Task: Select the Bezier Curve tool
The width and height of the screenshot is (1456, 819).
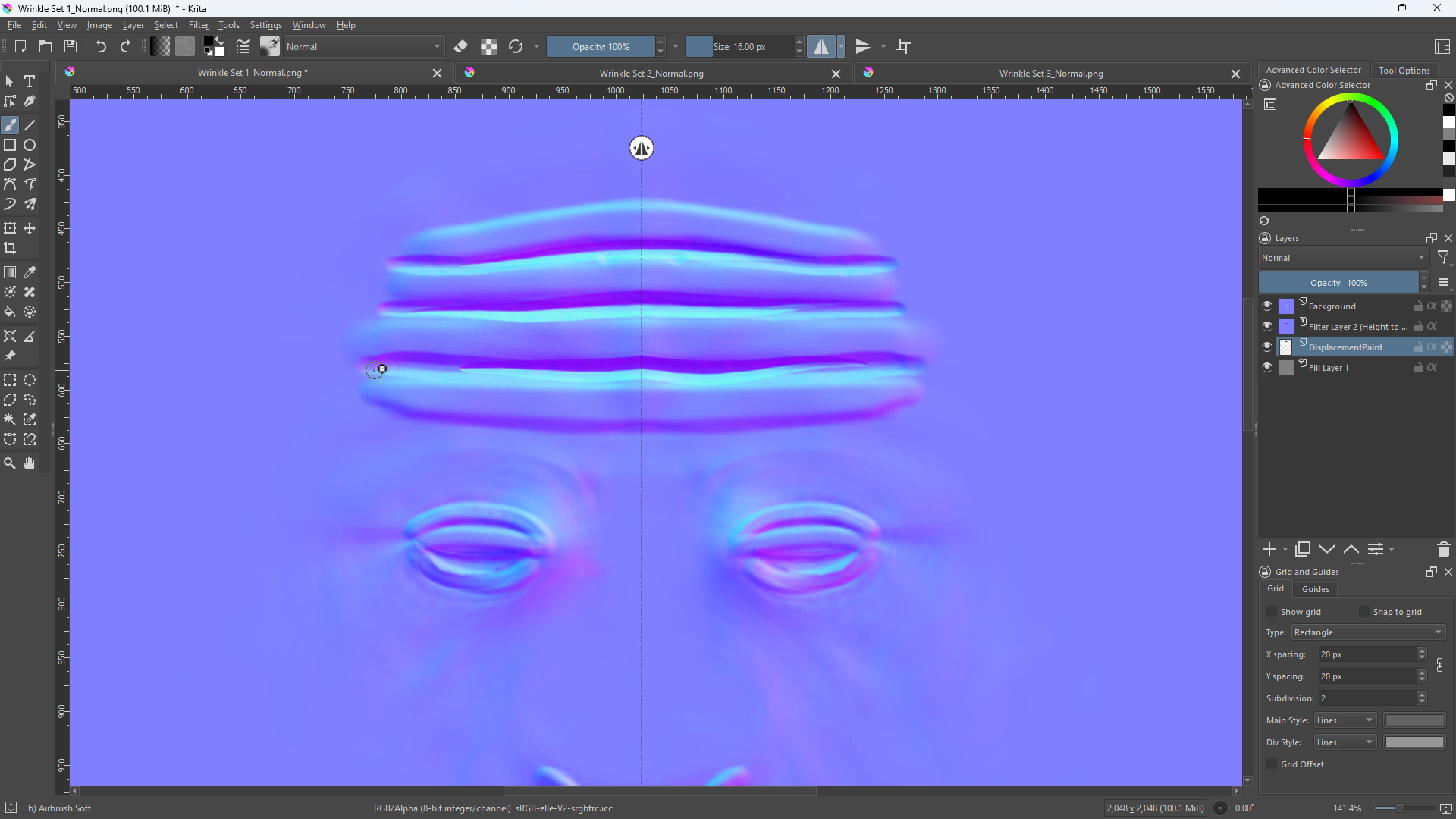Action: 10,184
